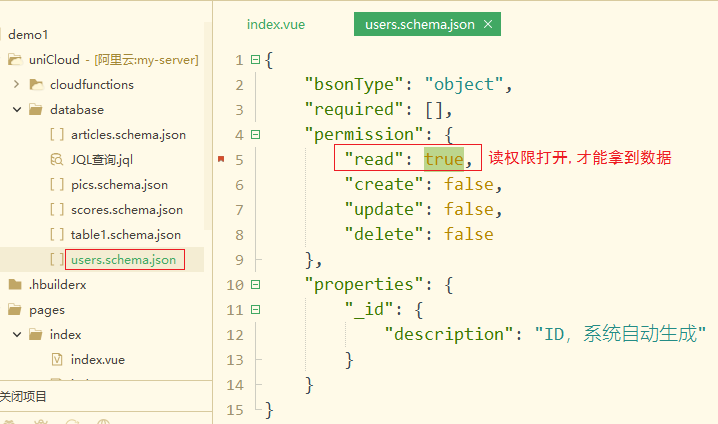The image size is (718, 424).
Task: Click the "update" false value on line 7
Action: (x=469, y=209)
